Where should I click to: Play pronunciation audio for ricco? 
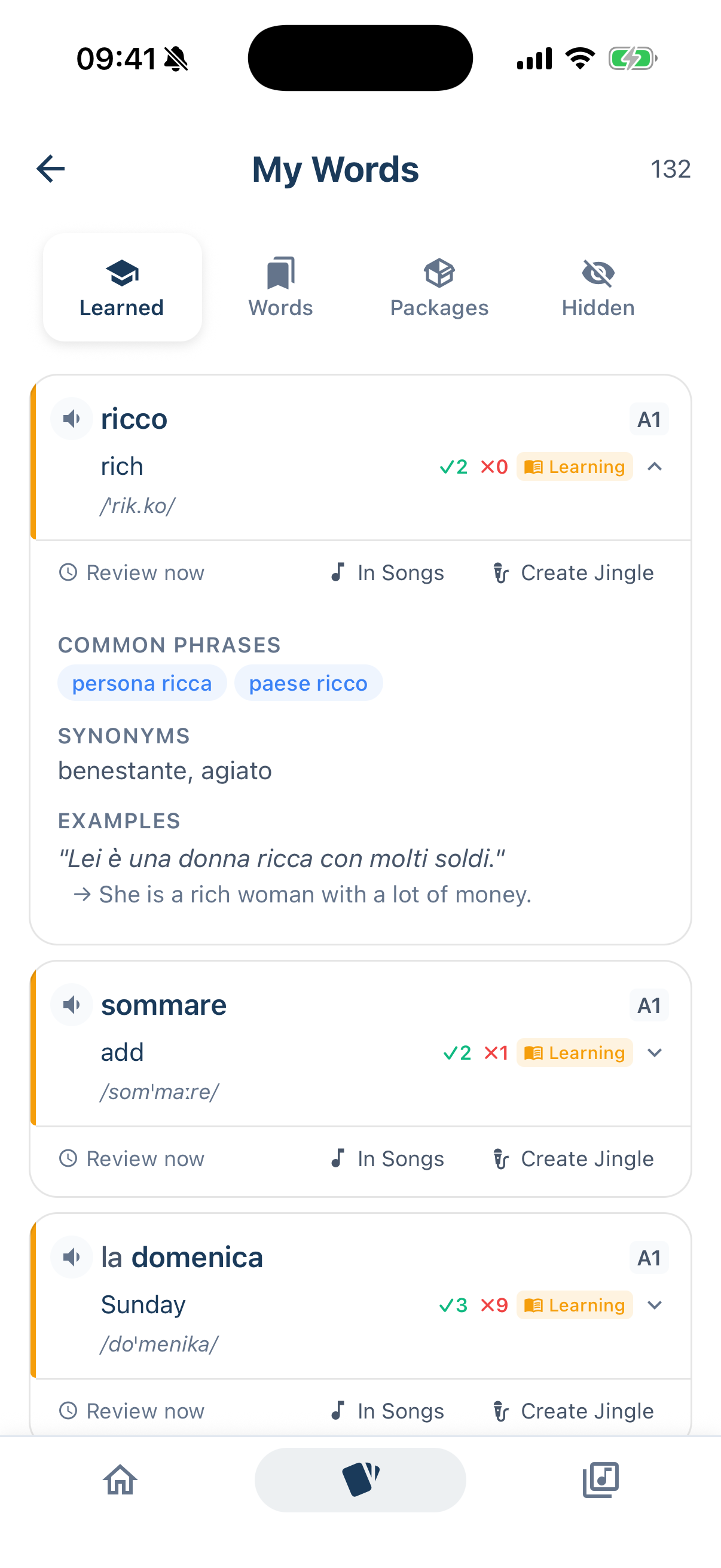(71, 418)
